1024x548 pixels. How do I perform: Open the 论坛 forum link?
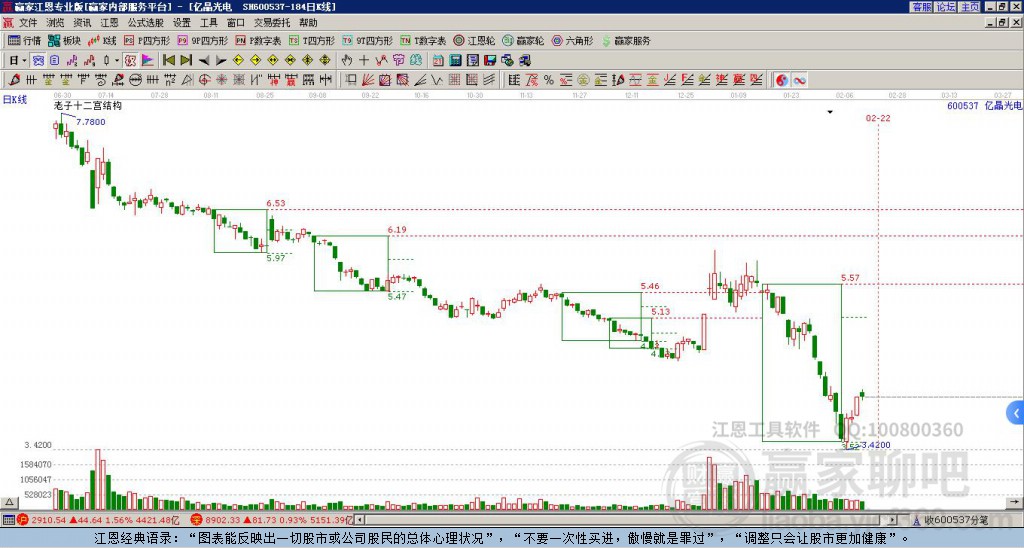tap(946, 7)
